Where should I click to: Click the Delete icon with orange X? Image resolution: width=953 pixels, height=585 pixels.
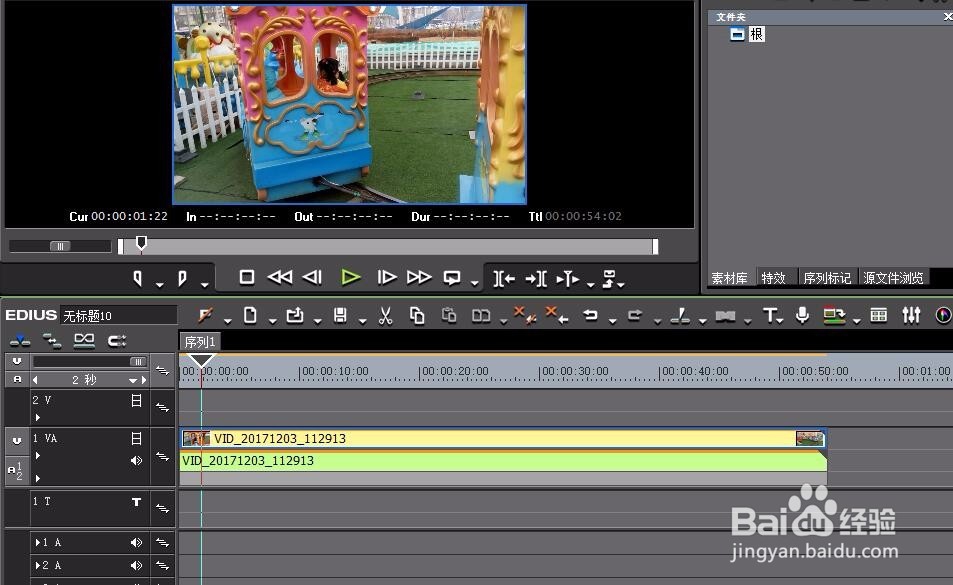[525, 315]
